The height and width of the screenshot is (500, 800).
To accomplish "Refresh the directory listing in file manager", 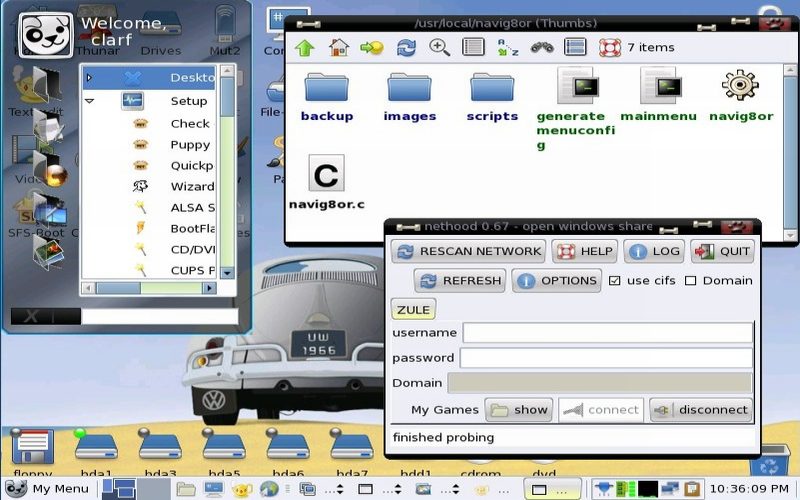I will point(406,48).
